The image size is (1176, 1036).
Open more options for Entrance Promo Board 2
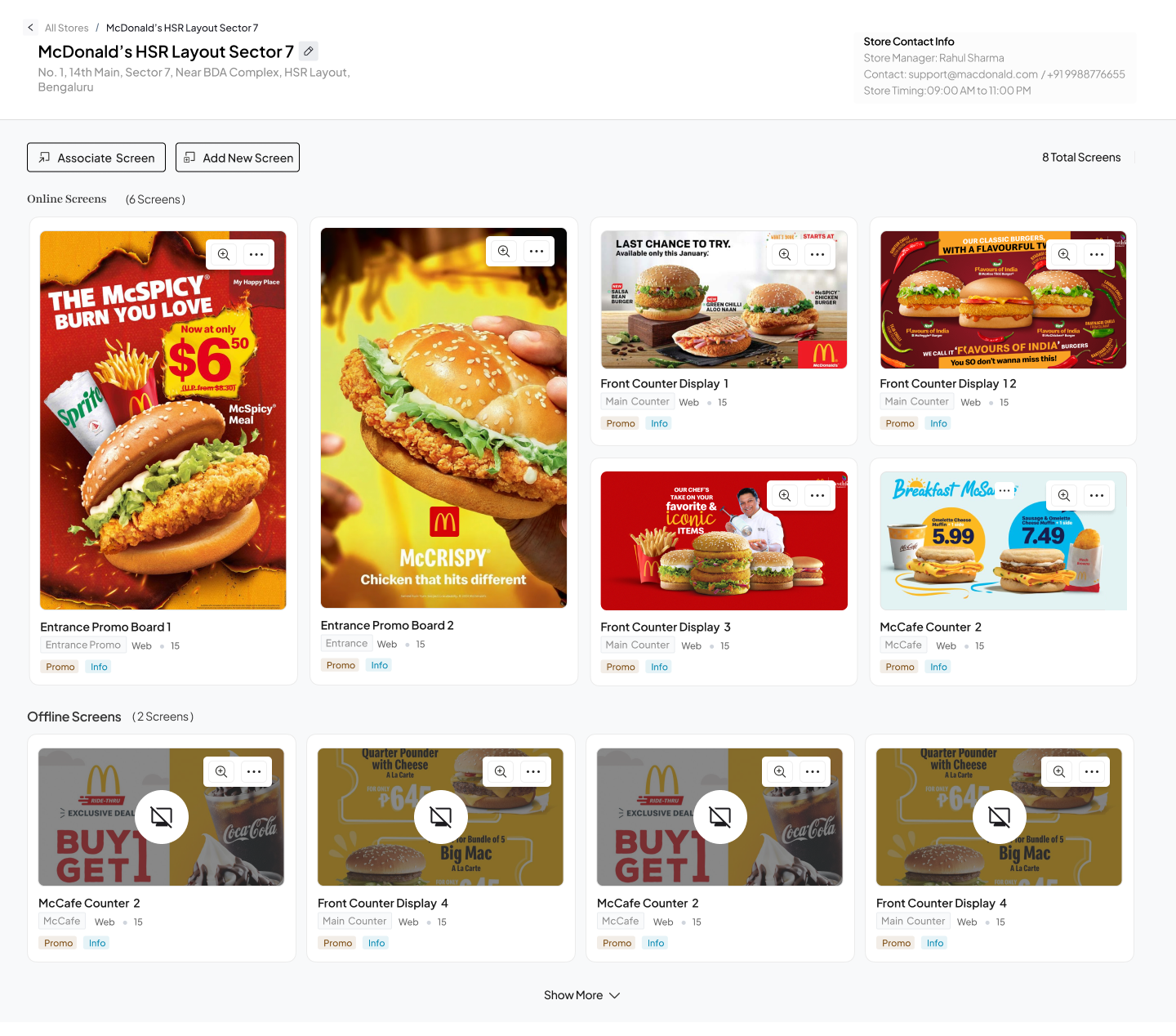point(537,251)
